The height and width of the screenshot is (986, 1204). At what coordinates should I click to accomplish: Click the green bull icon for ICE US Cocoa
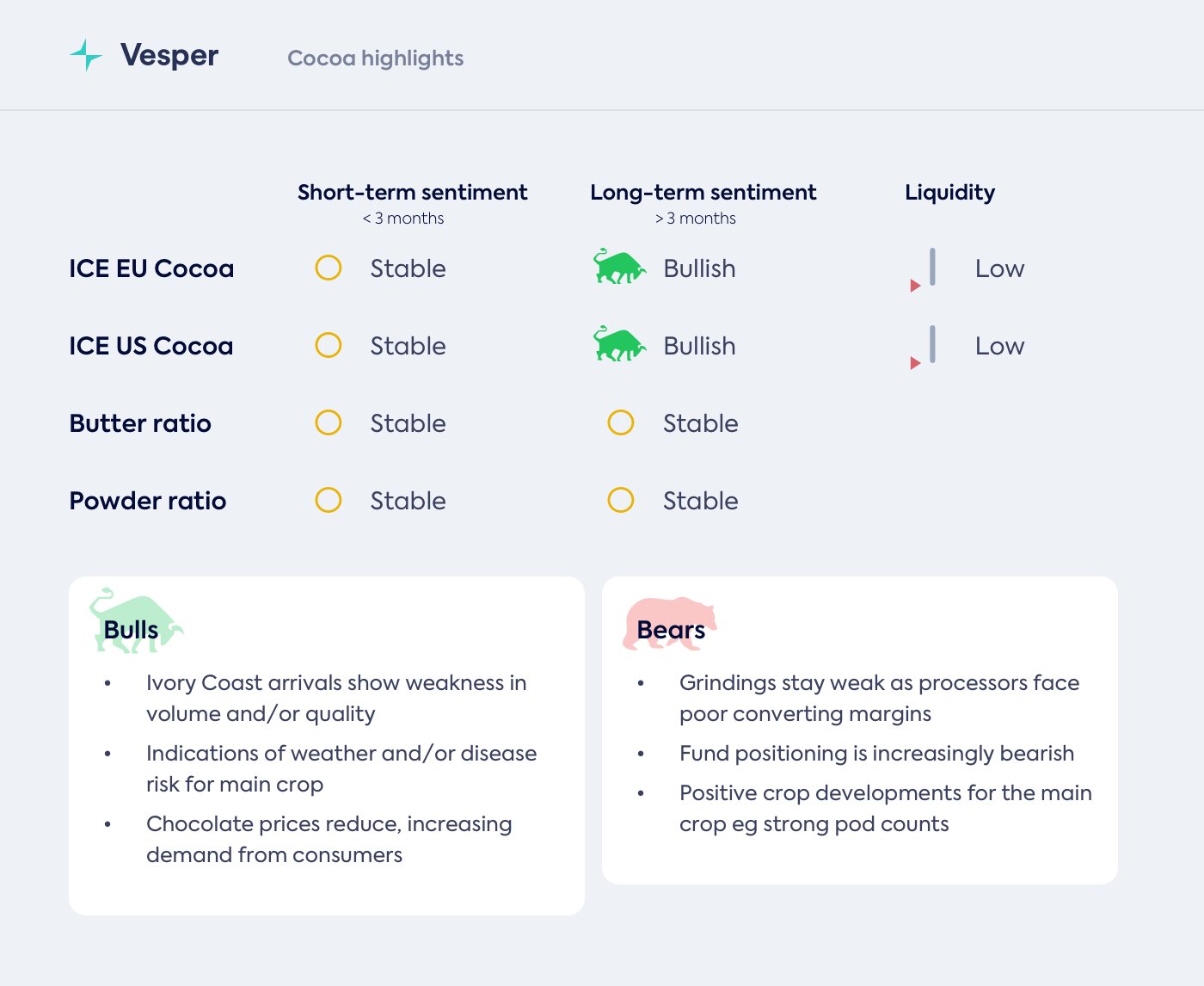tap(618, 345)
